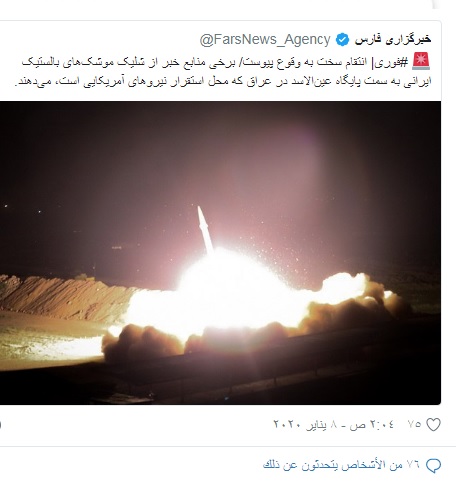This screenshot has height=483, width=456.
Task: Click the dark road at bottom of the photo
Action: pyautogui.click(x=267, y=377)
